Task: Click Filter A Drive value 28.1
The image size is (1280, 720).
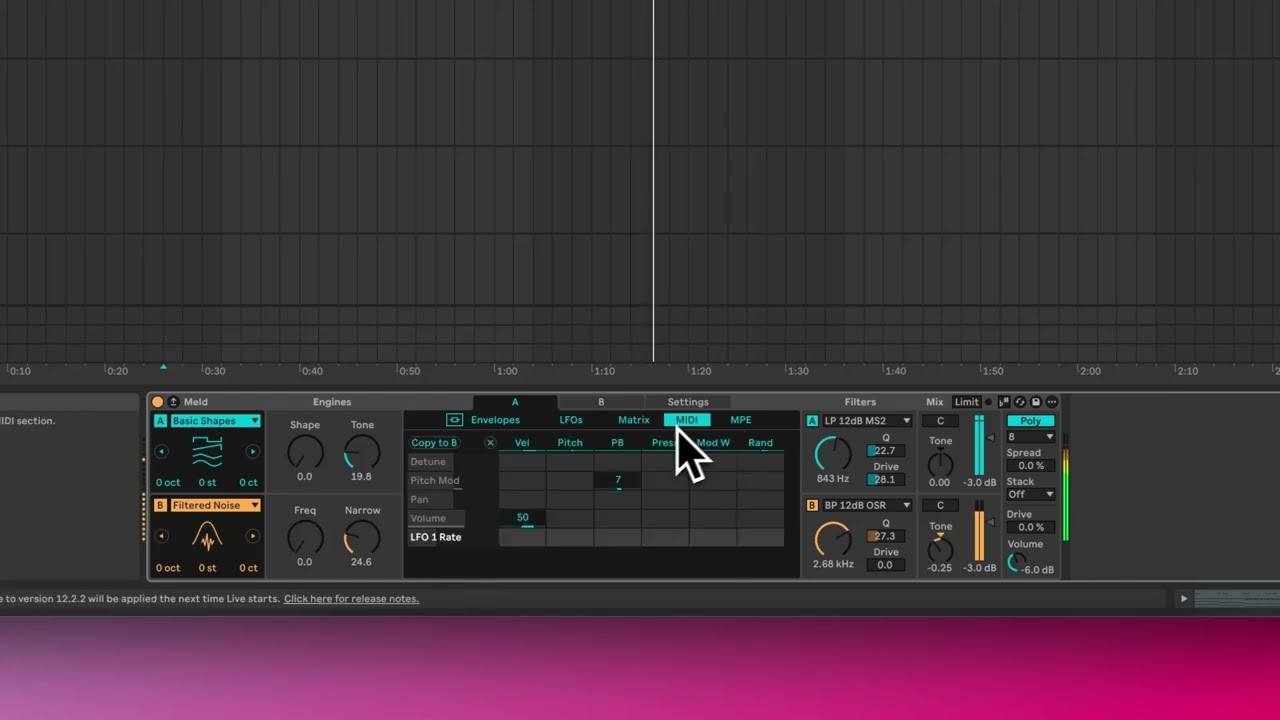Action: pos(884,480)
